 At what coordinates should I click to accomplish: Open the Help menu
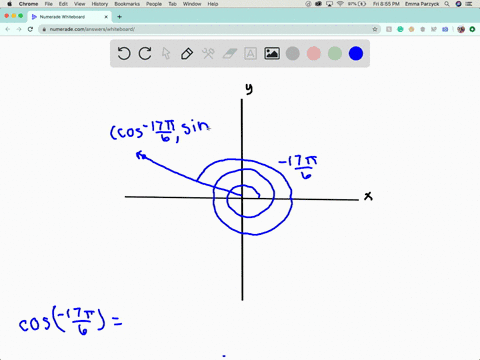pyautogui.click(x=213, y=4)
